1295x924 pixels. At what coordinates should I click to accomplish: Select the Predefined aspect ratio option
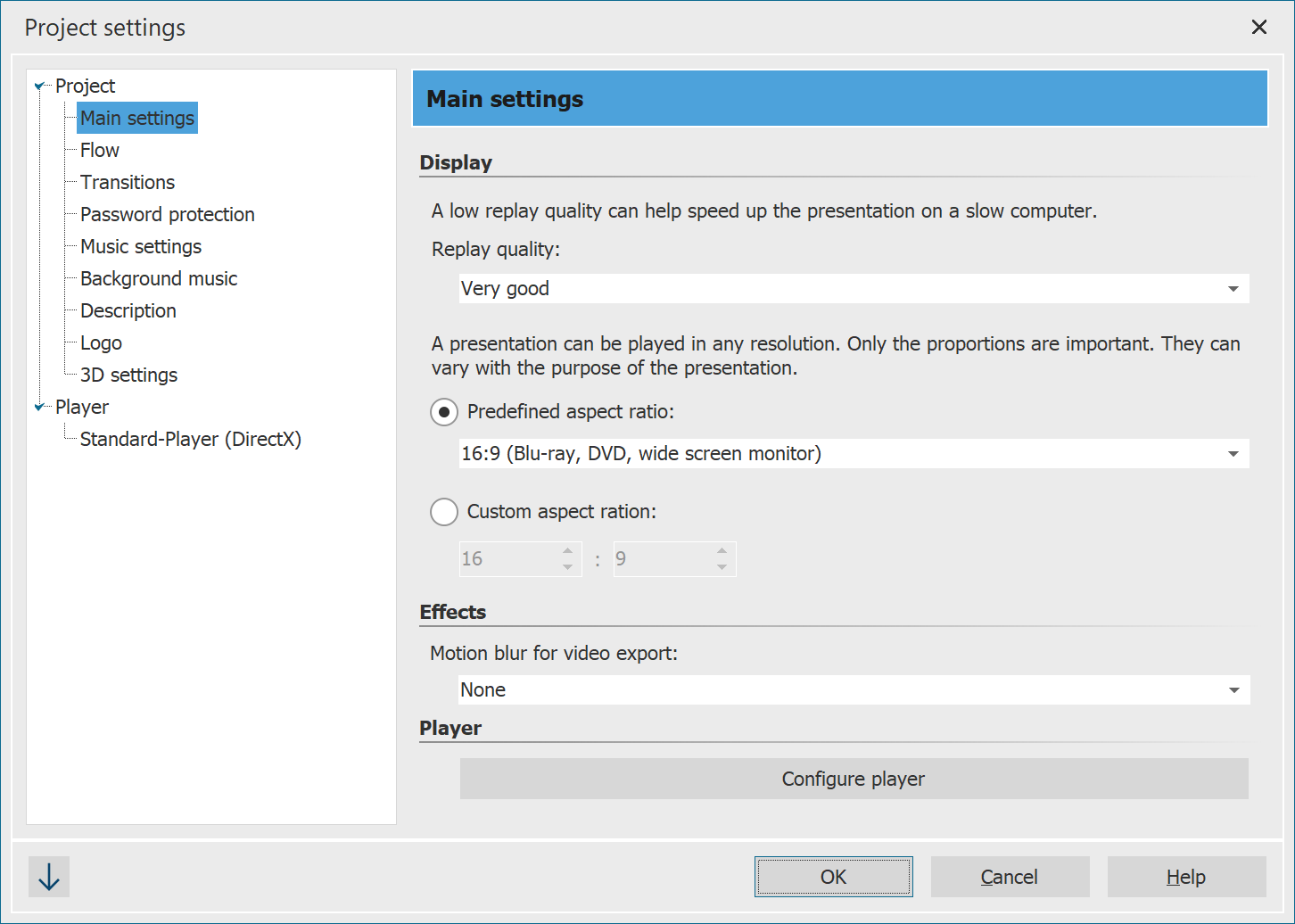443,412
